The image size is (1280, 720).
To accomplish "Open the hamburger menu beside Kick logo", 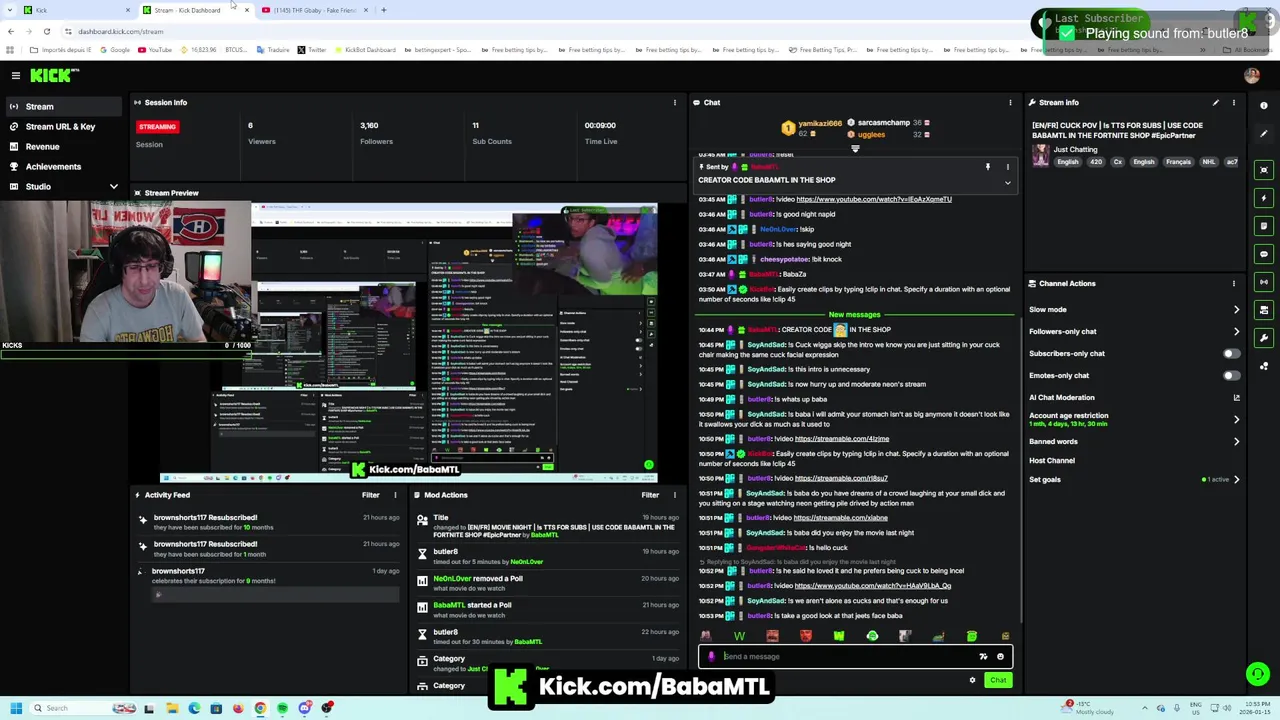I will pos(15,75).
